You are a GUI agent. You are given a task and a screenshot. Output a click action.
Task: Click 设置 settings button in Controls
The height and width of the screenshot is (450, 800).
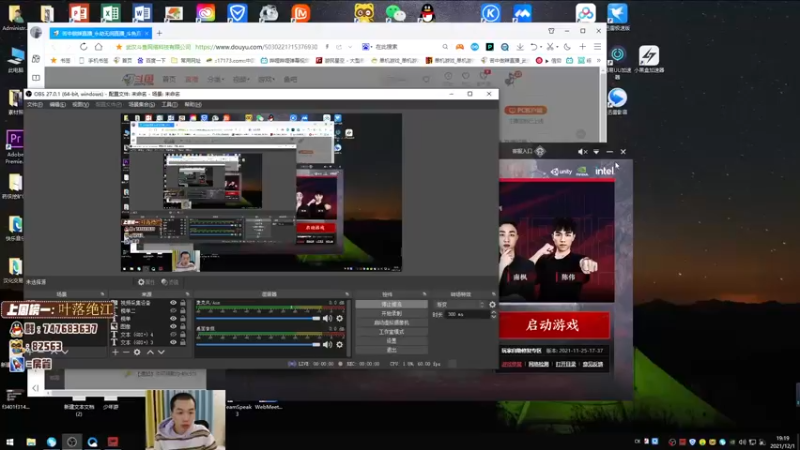coord(391,341)
